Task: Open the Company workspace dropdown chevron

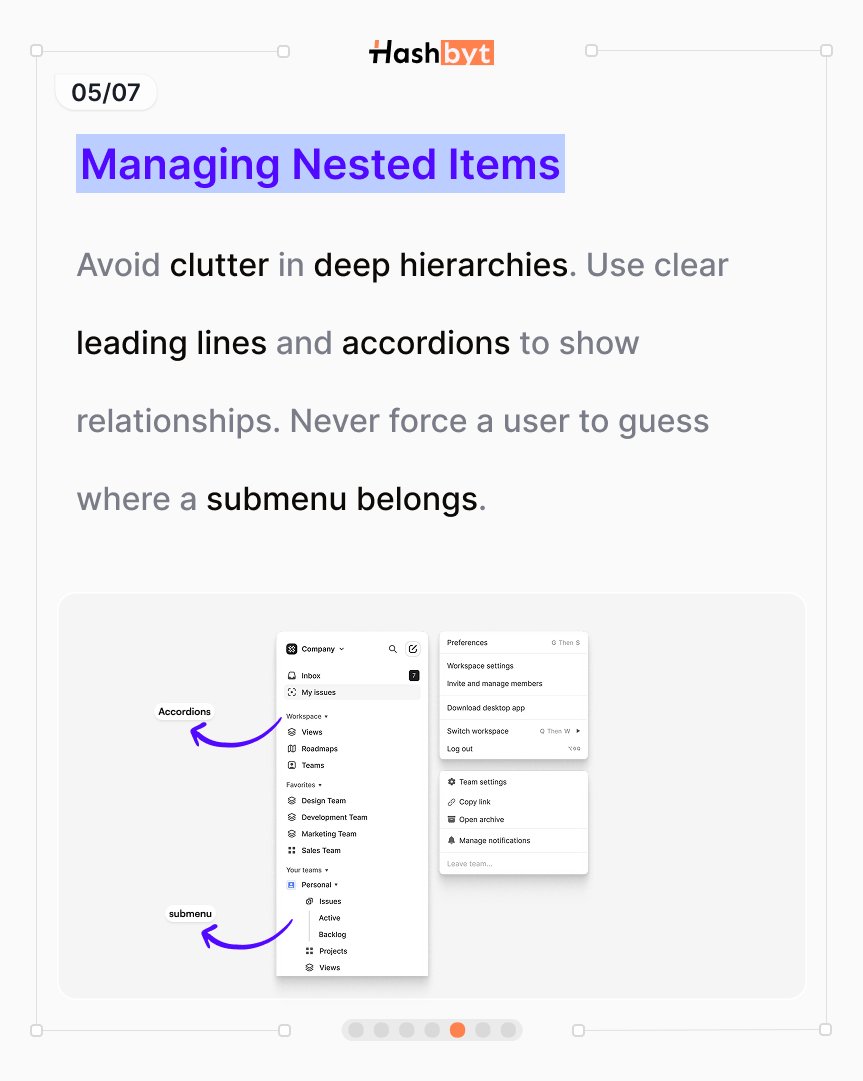Action: tap(341, 649)
